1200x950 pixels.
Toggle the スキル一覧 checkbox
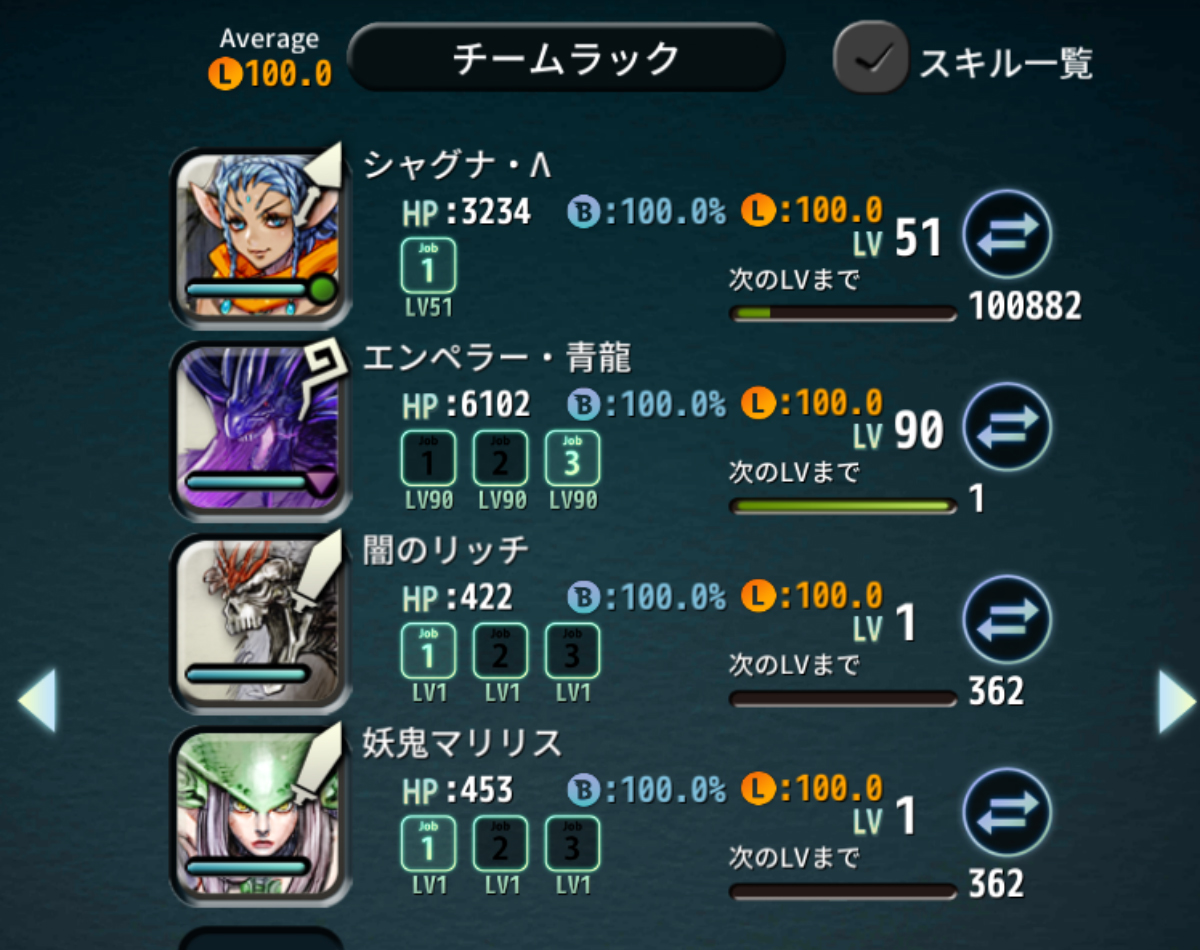point(870,58)
